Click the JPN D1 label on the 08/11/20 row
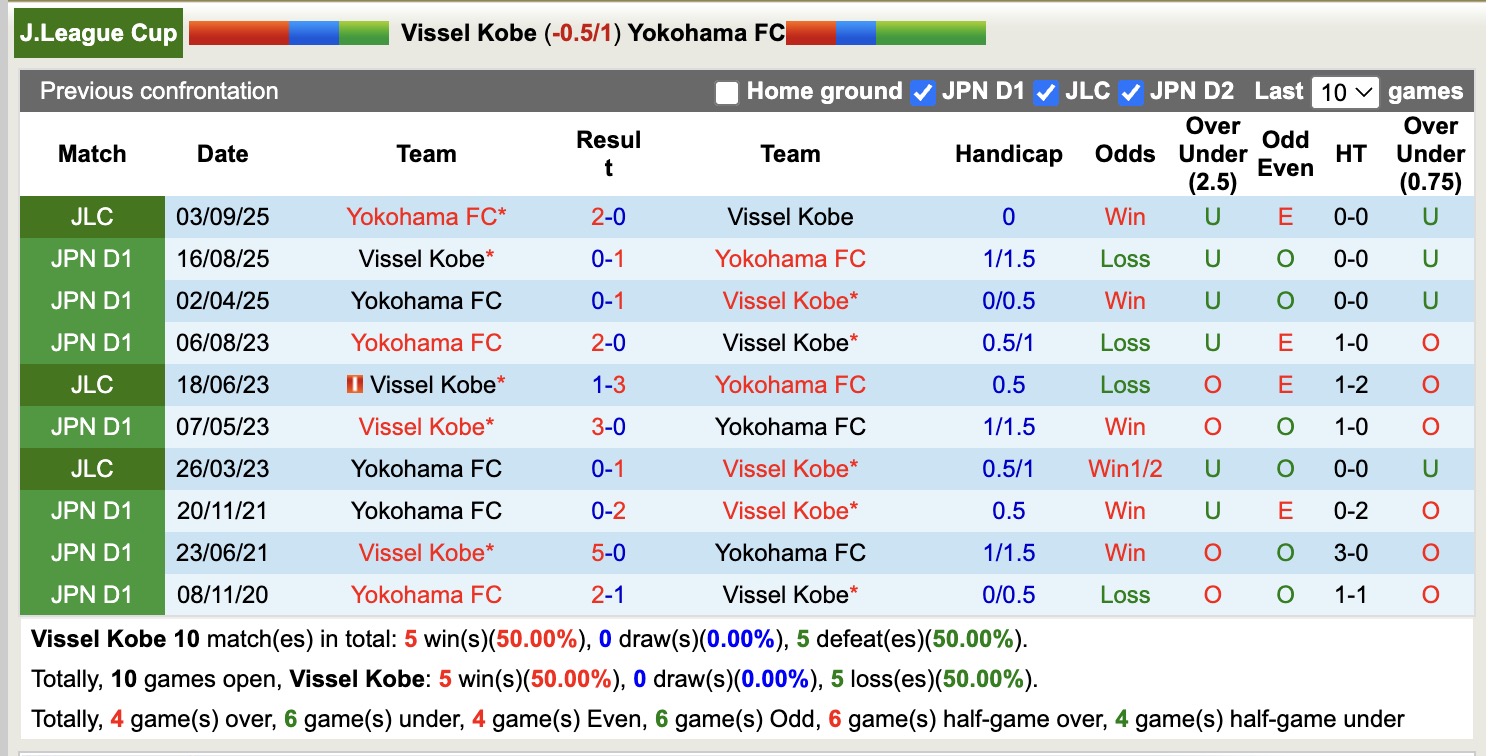1488x756 pixels. [x=91, y=594]
